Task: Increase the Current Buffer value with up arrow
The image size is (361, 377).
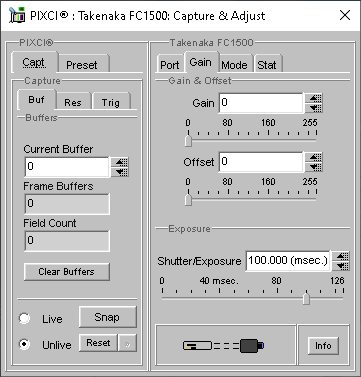Action: click(120, 162)
